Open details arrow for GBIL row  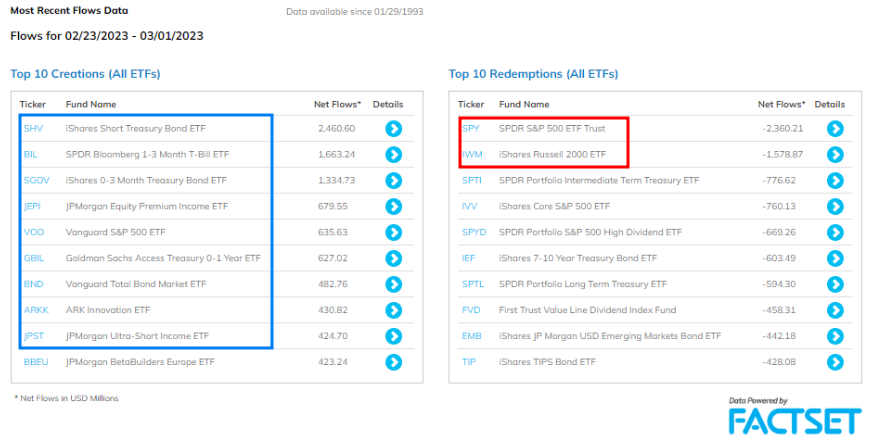click(x=393, y=258)
